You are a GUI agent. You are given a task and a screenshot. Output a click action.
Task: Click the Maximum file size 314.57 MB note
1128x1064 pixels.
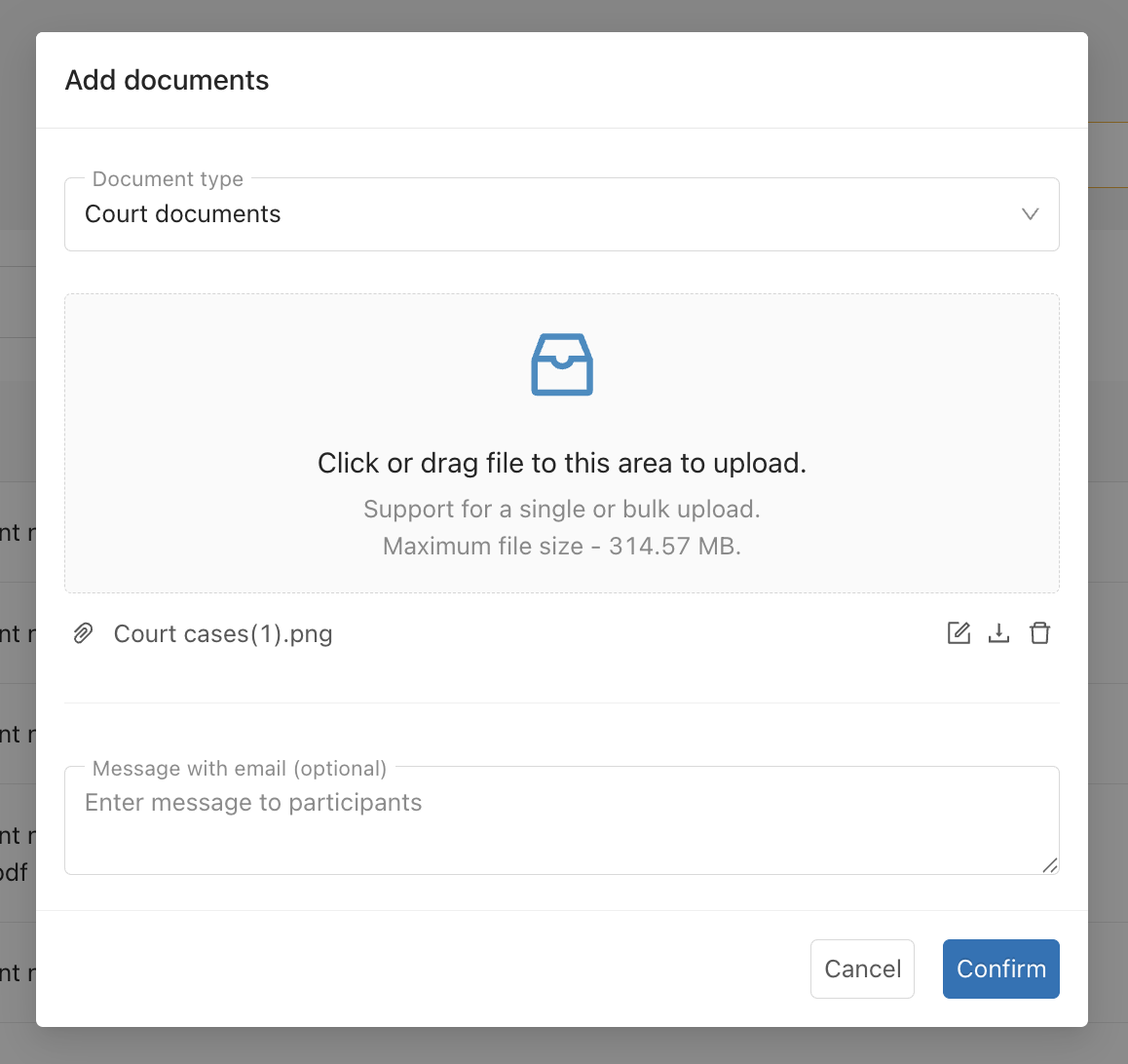pos(562,546)
